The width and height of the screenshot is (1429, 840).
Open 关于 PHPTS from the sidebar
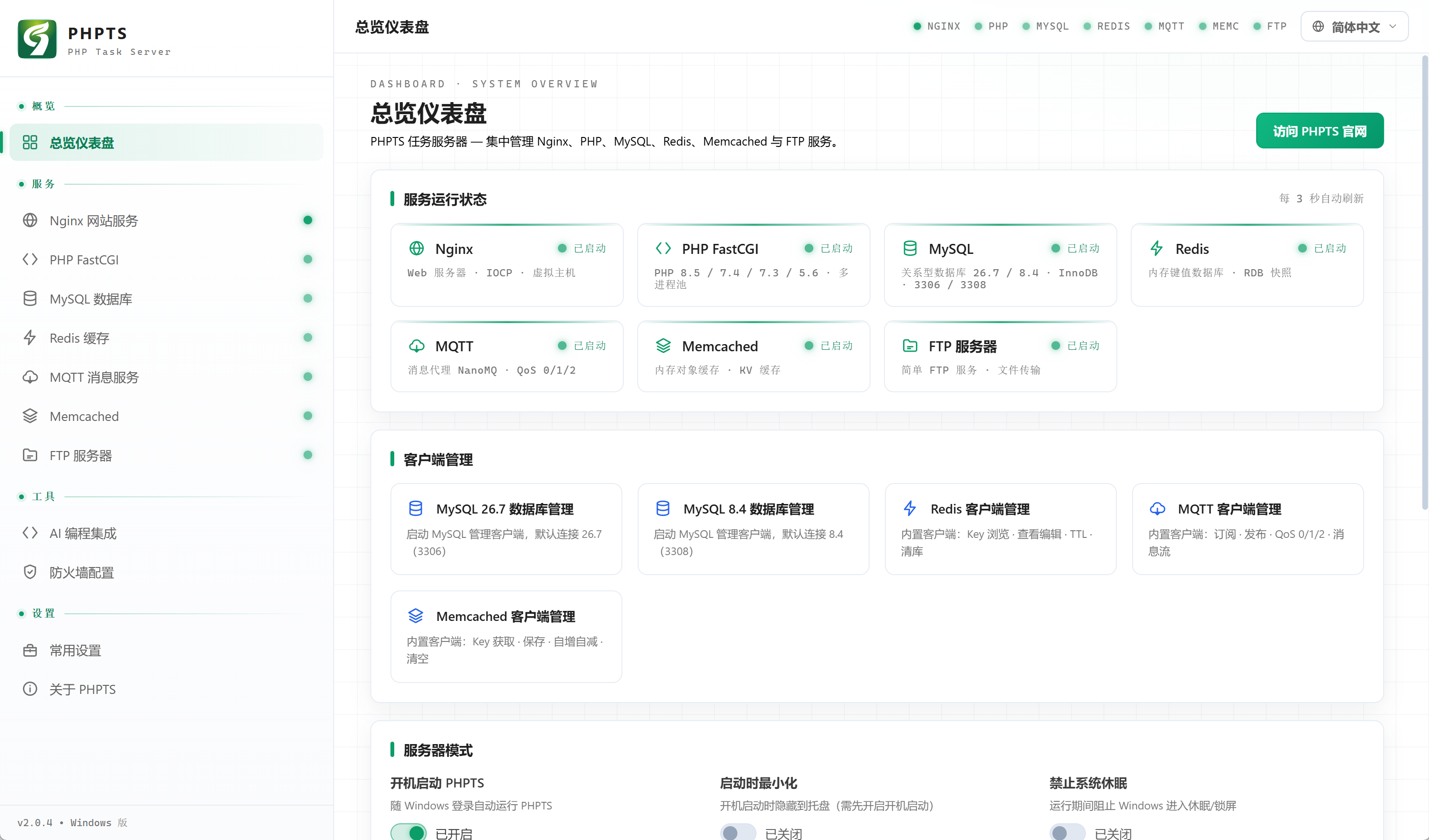pyautogui.click(x=166, y=689)
